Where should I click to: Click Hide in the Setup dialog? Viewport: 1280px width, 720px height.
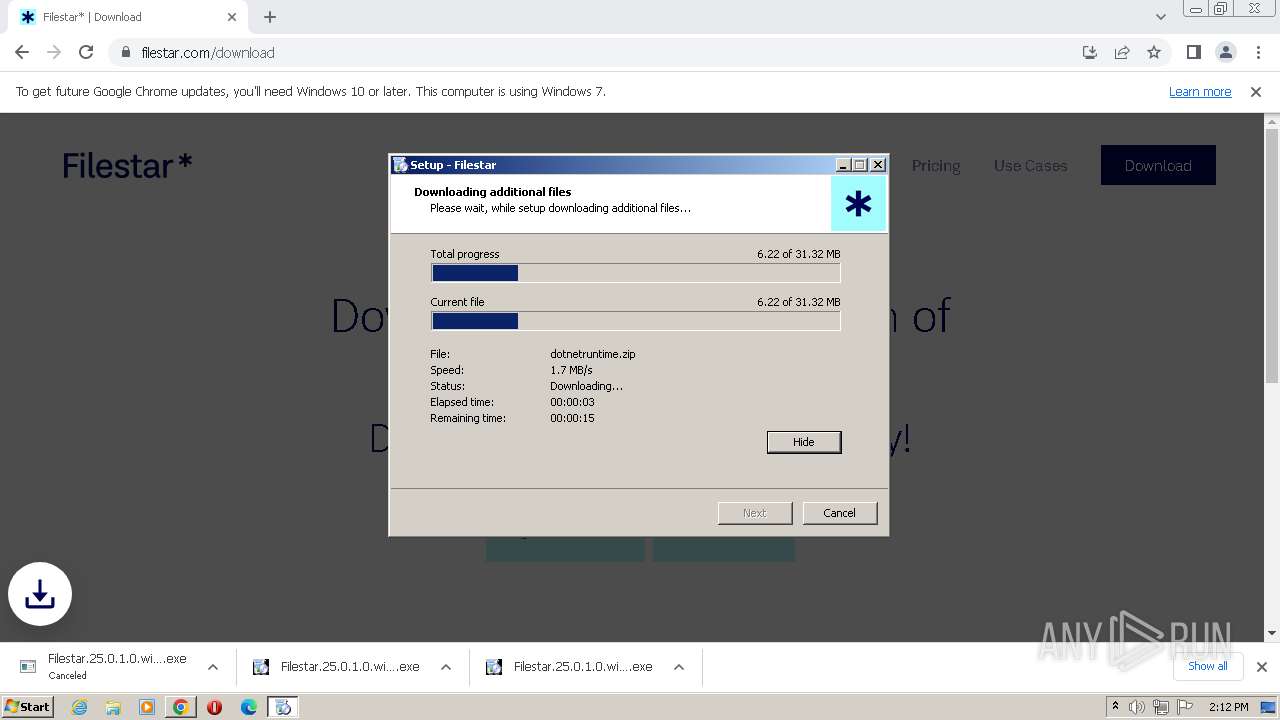804,442
